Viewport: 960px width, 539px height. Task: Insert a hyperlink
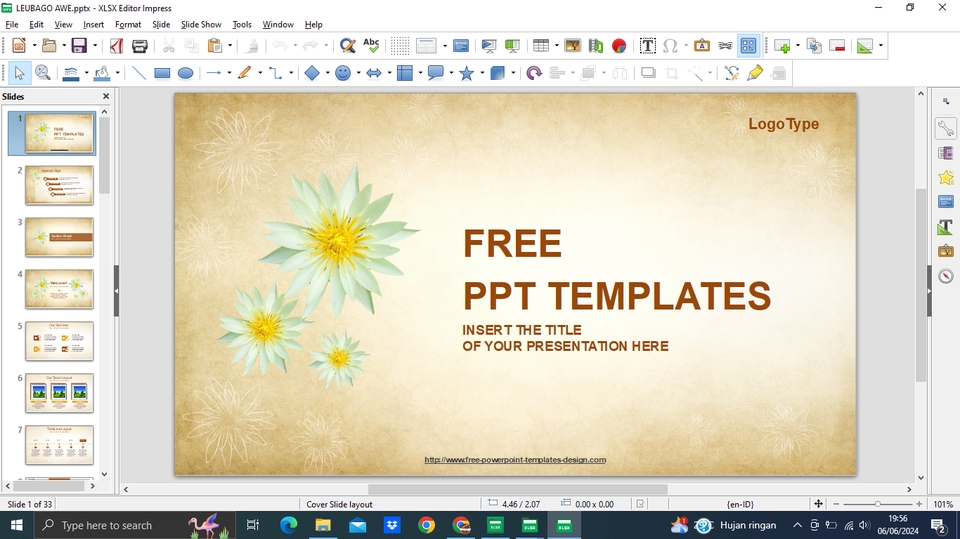coord(725,46)
